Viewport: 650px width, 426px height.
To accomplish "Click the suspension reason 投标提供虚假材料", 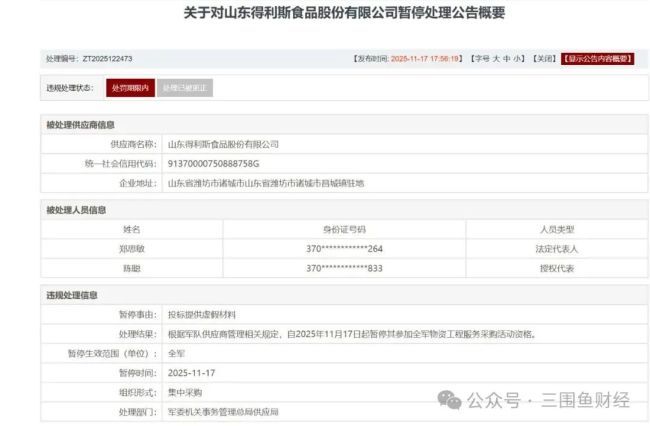I will (201, 315).
